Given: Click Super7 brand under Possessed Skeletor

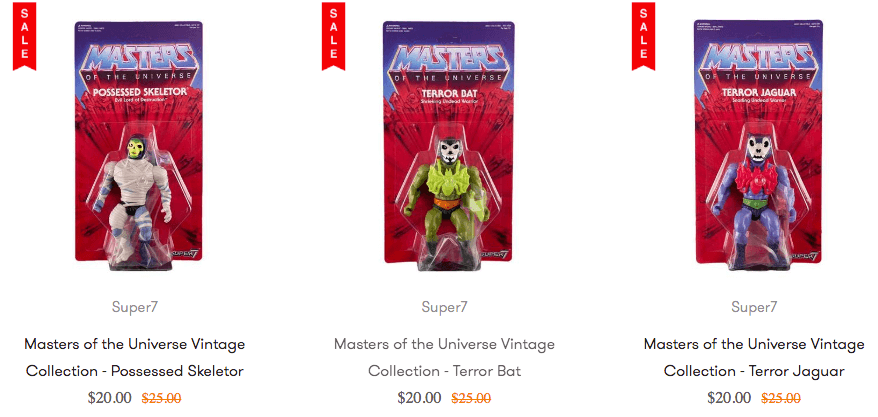Looking at the screenshot, I should pos(134,307).
